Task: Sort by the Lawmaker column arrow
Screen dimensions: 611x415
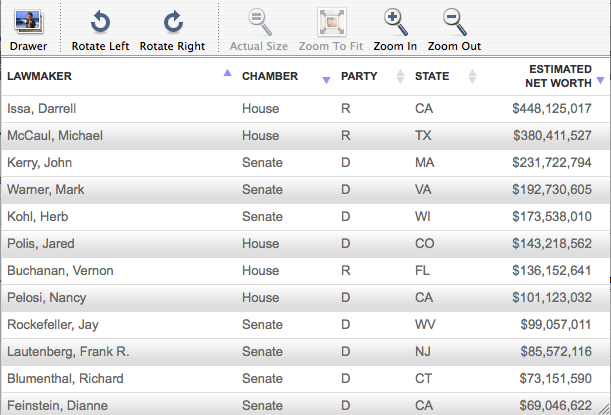Action: 227,73
